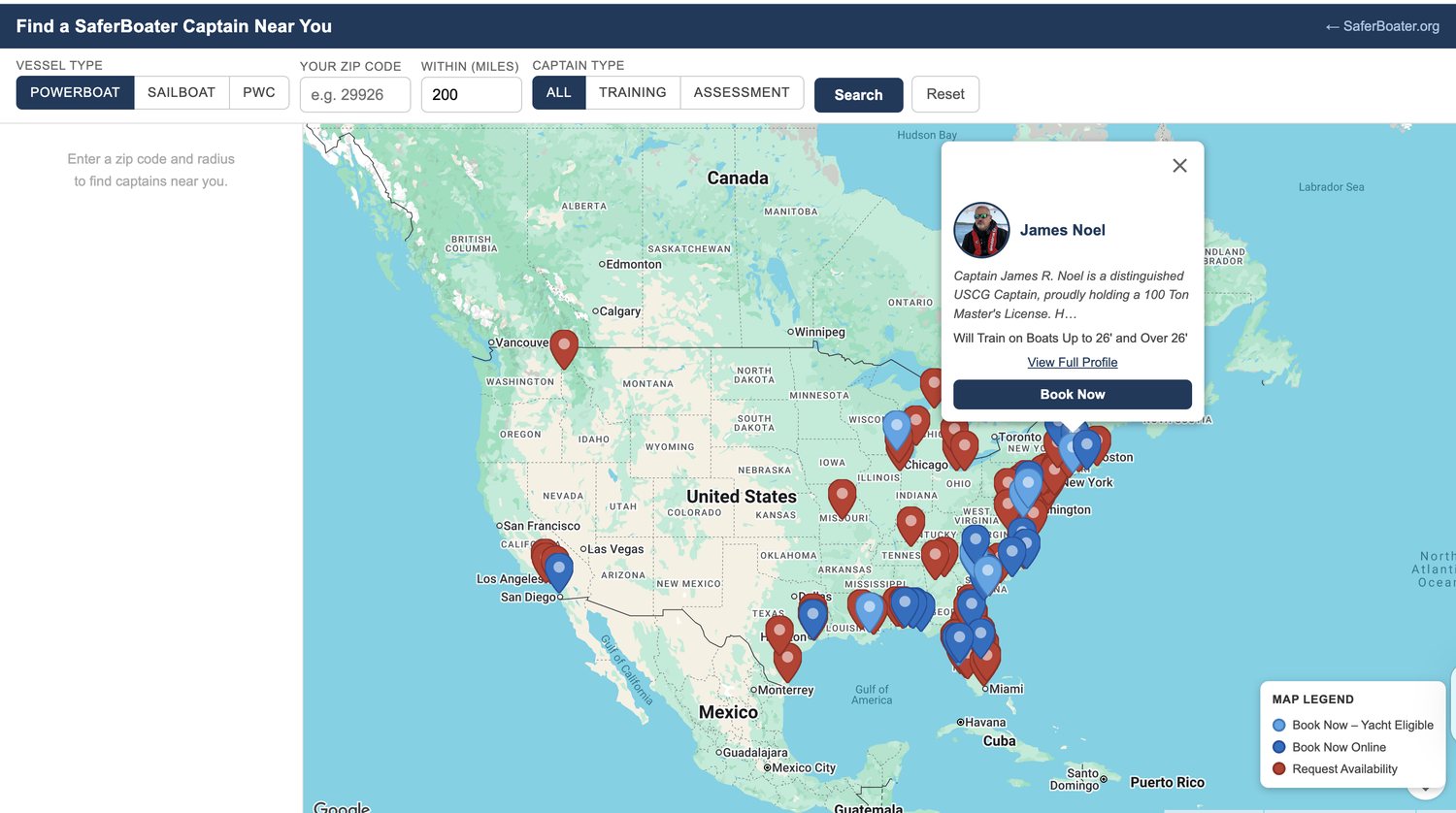Click the 'Captain James R. Noel' bio text

click(1071, 295)
